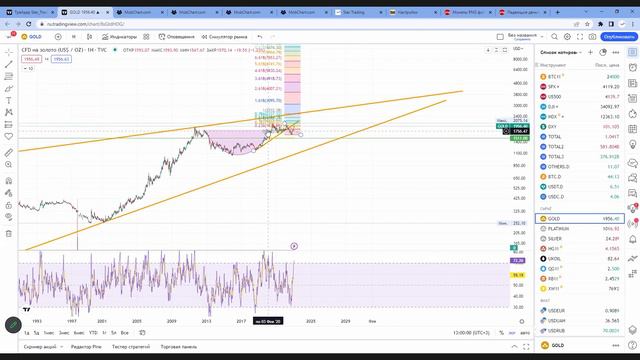Expand the Список котировок watchlist dropdown
The image size is (640, 360).
561,52
